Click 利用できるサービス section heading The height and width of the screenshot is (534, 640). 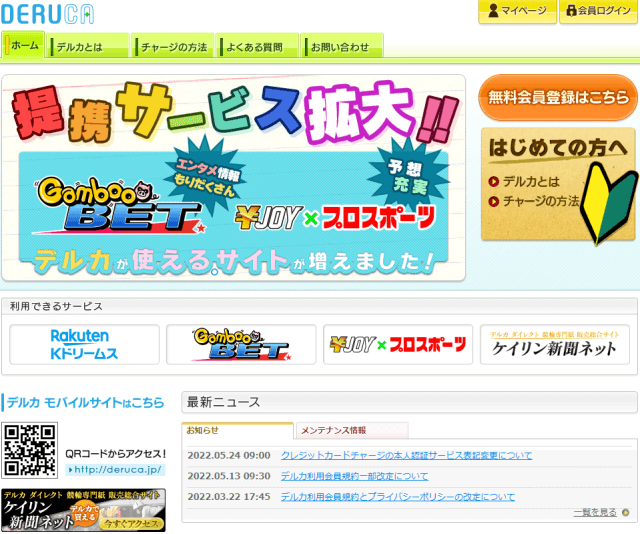tap(56, 306)
